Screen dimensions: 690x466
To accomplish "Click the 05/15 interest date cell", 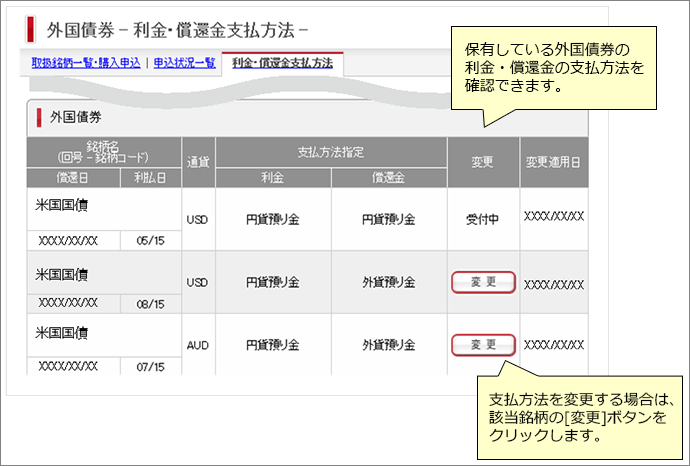I will point(150,241).
